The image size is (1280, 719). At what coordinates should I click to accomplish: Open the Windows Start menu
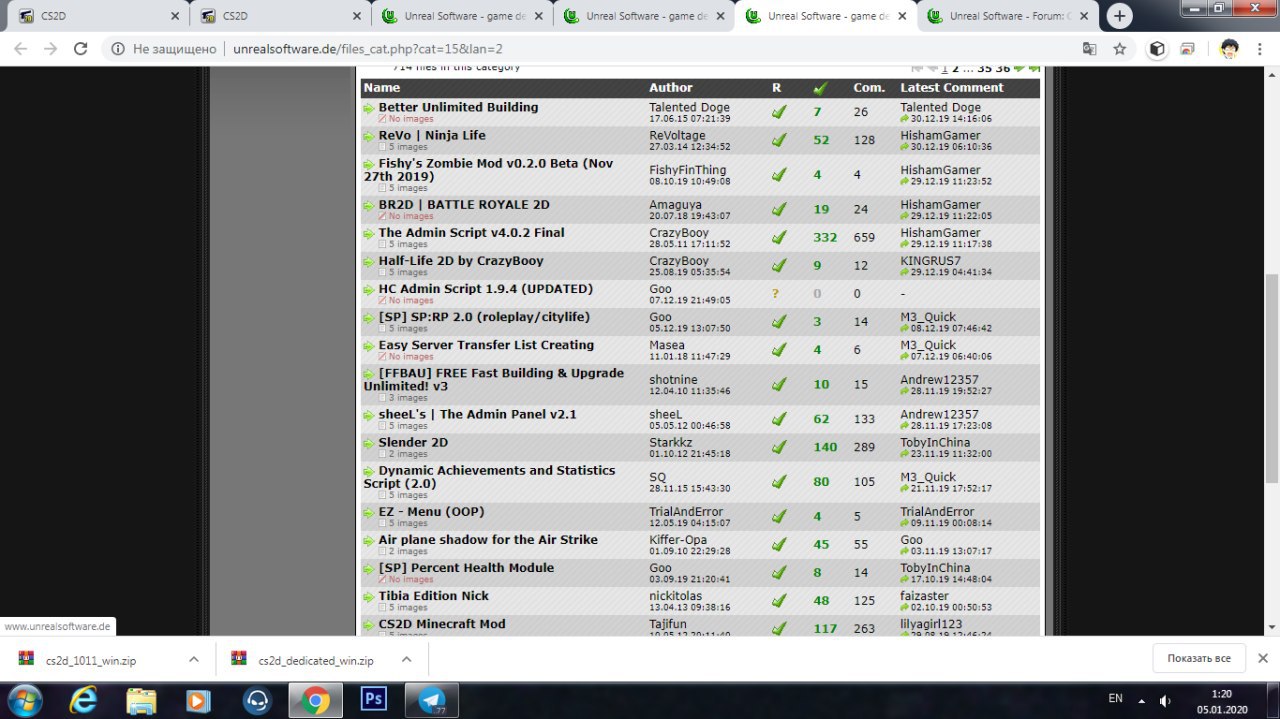[x=24, y=700]
